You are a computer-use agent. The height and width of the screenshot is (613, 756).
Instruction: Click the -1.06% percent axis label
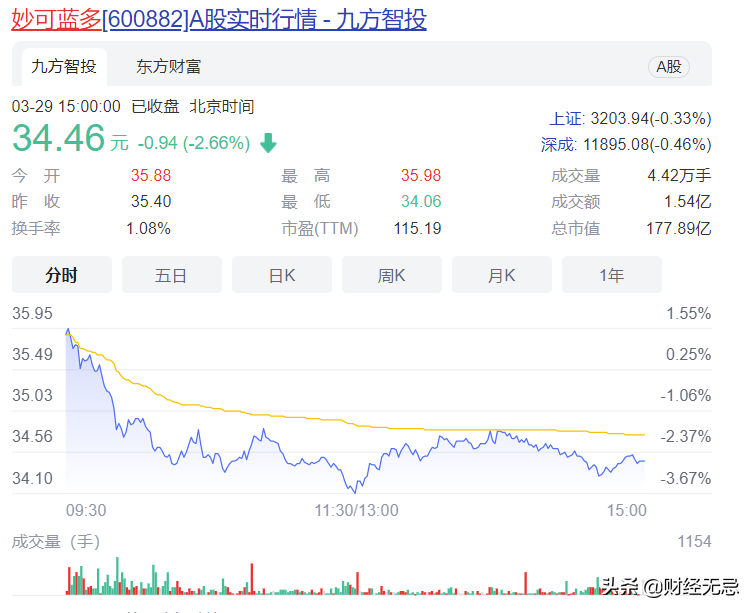[x=686, y=395]
